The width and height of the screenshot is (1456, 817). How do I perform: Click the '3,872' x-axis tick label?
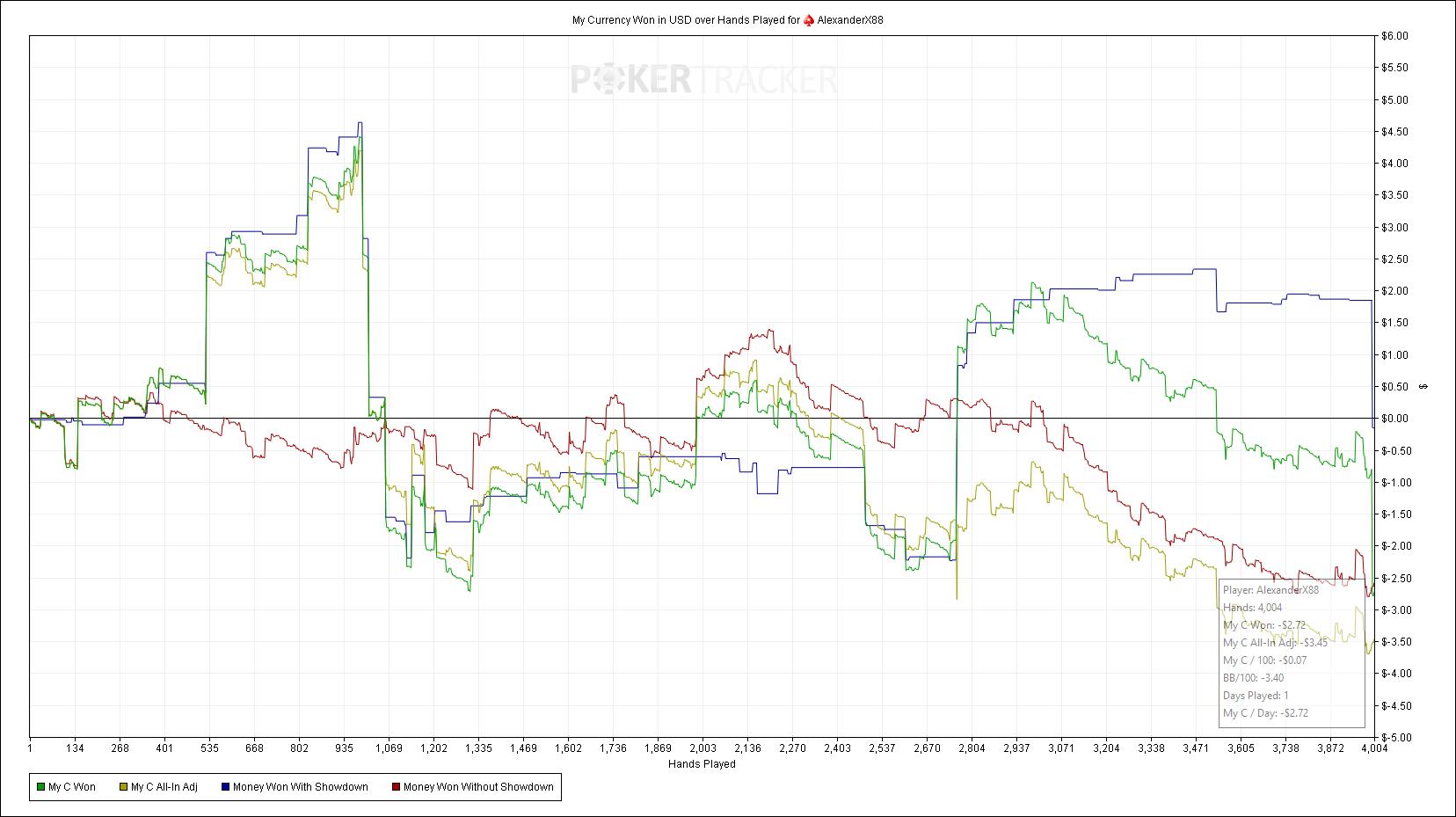pyautogui.click(x=1330, y=749)
